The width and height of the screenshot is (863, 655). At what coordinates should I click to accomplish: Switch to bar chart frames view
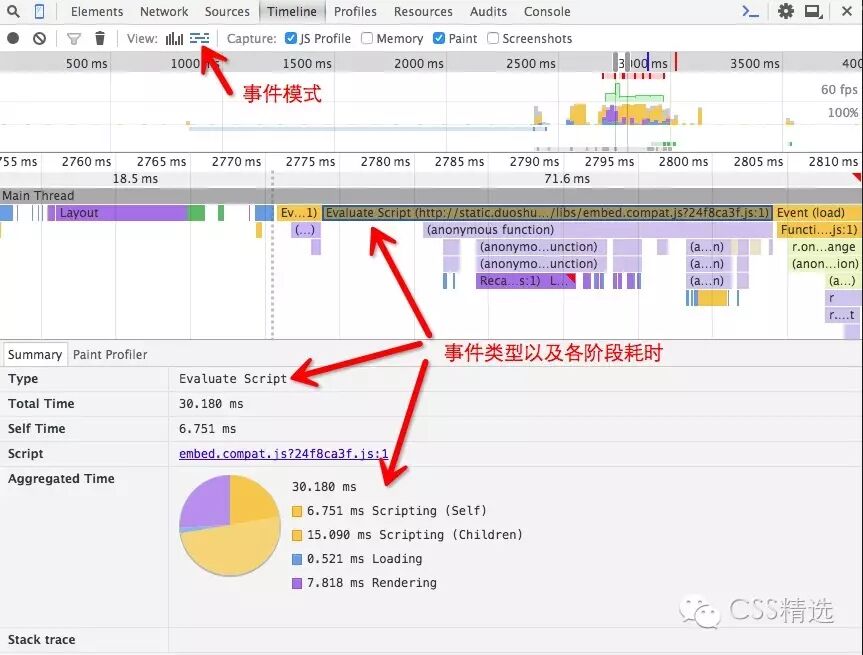tap(174, 38)
